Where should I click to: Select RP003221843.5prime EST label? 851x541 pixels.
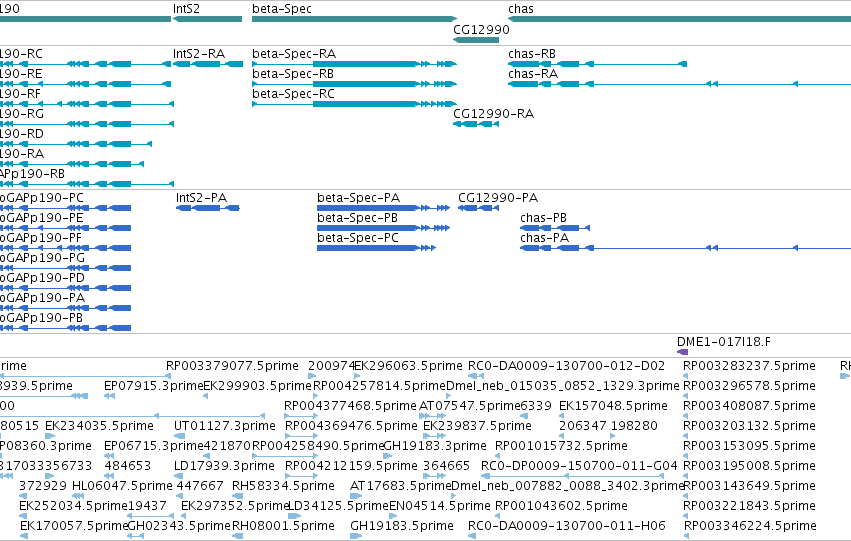[x=749, y=506]
